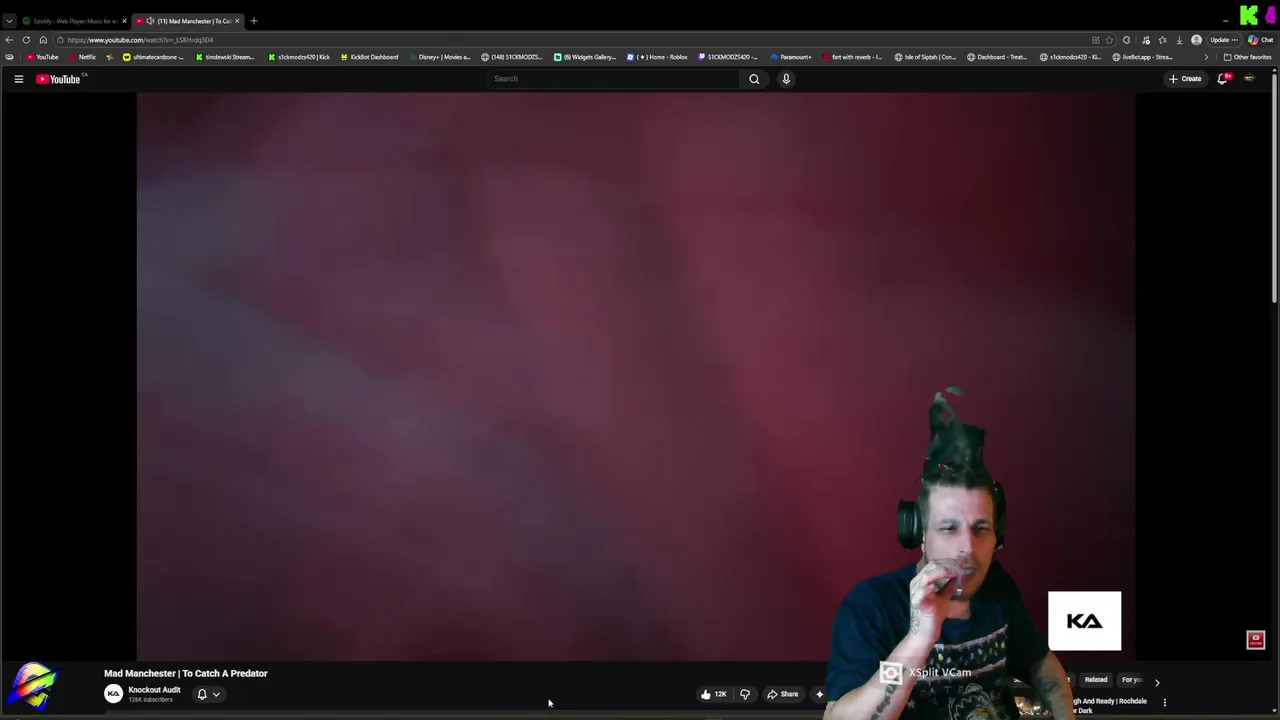Open the Create menu
1280x720 pixels.
(x=1185, y=79)
